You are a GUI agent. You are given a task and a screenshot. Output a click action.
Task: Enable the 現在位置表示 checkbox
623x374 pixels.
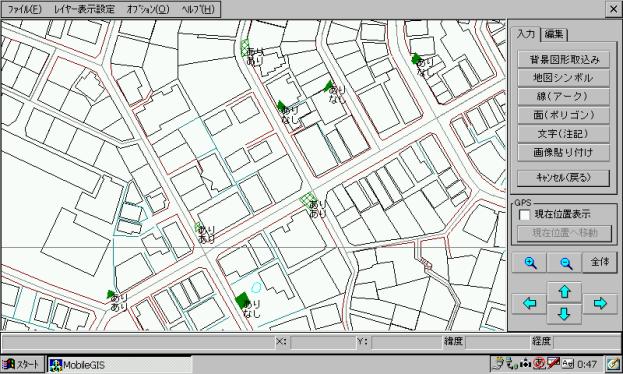(x=524, y=215)
